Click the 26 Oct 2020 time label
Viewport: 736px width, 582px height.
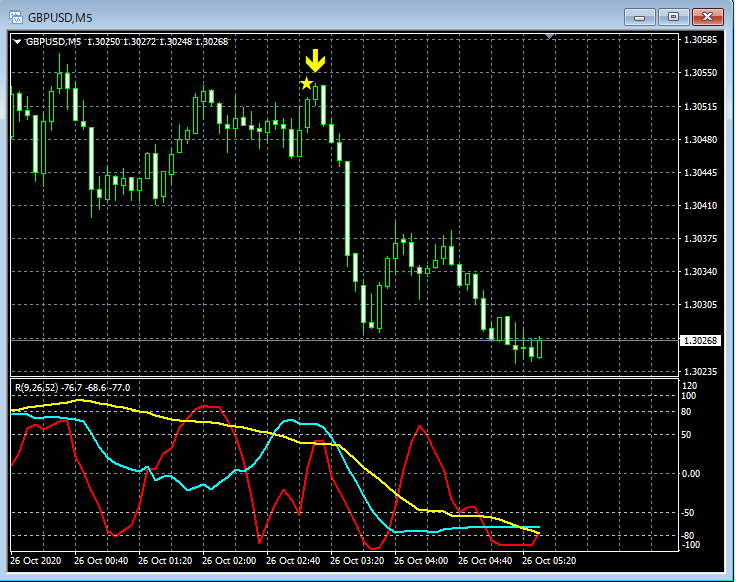tap(36, 560)
